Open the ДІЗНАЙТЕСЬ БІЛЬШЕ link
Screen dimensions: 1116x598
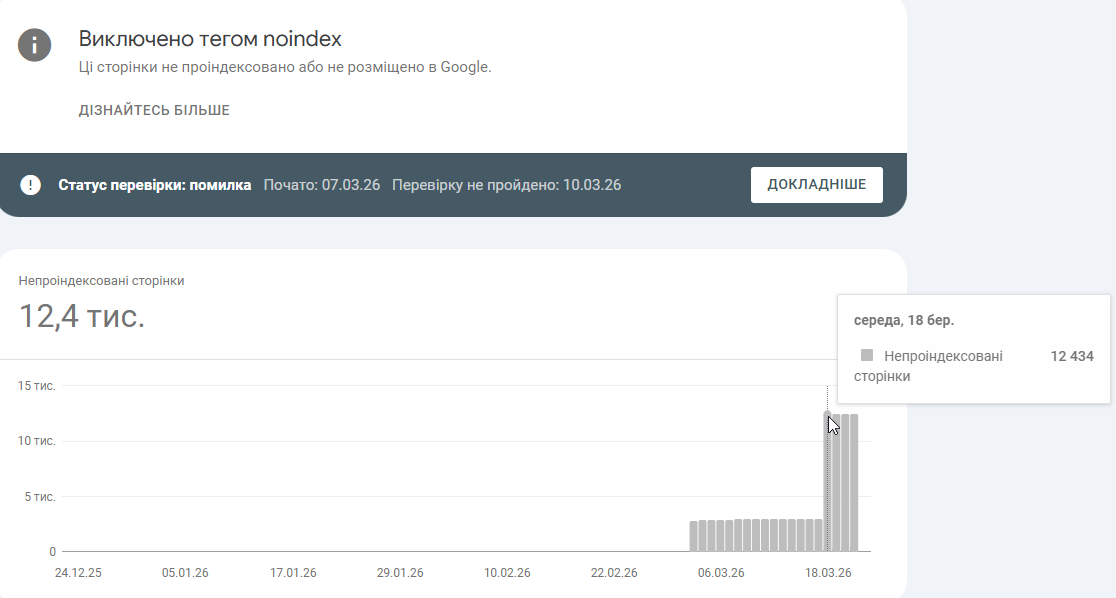tap(154, 110)
